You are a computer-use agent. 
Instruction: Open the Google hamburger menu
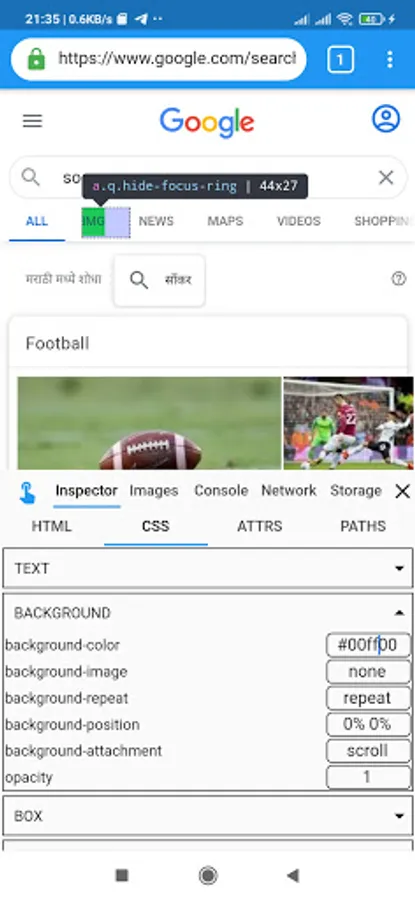(32, 121)
